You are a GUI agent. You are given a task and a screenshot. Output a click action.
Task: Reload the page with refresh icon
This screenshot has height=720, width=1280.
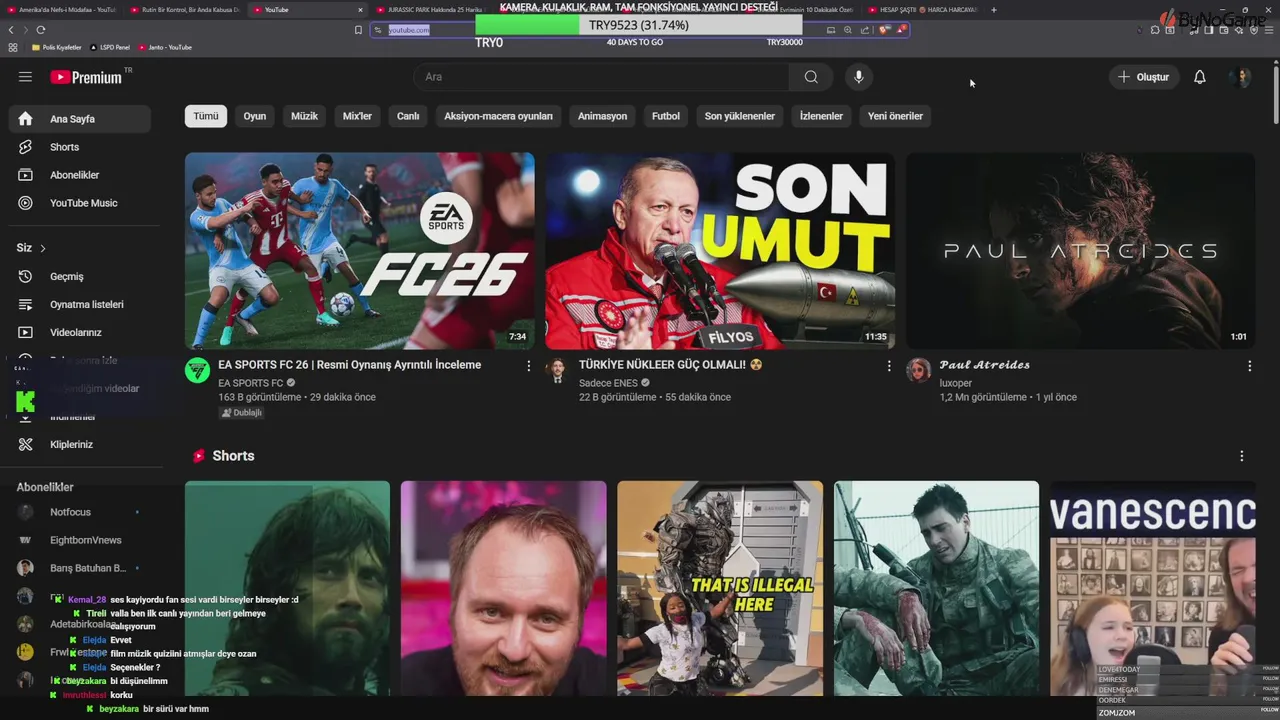point(40,30)
